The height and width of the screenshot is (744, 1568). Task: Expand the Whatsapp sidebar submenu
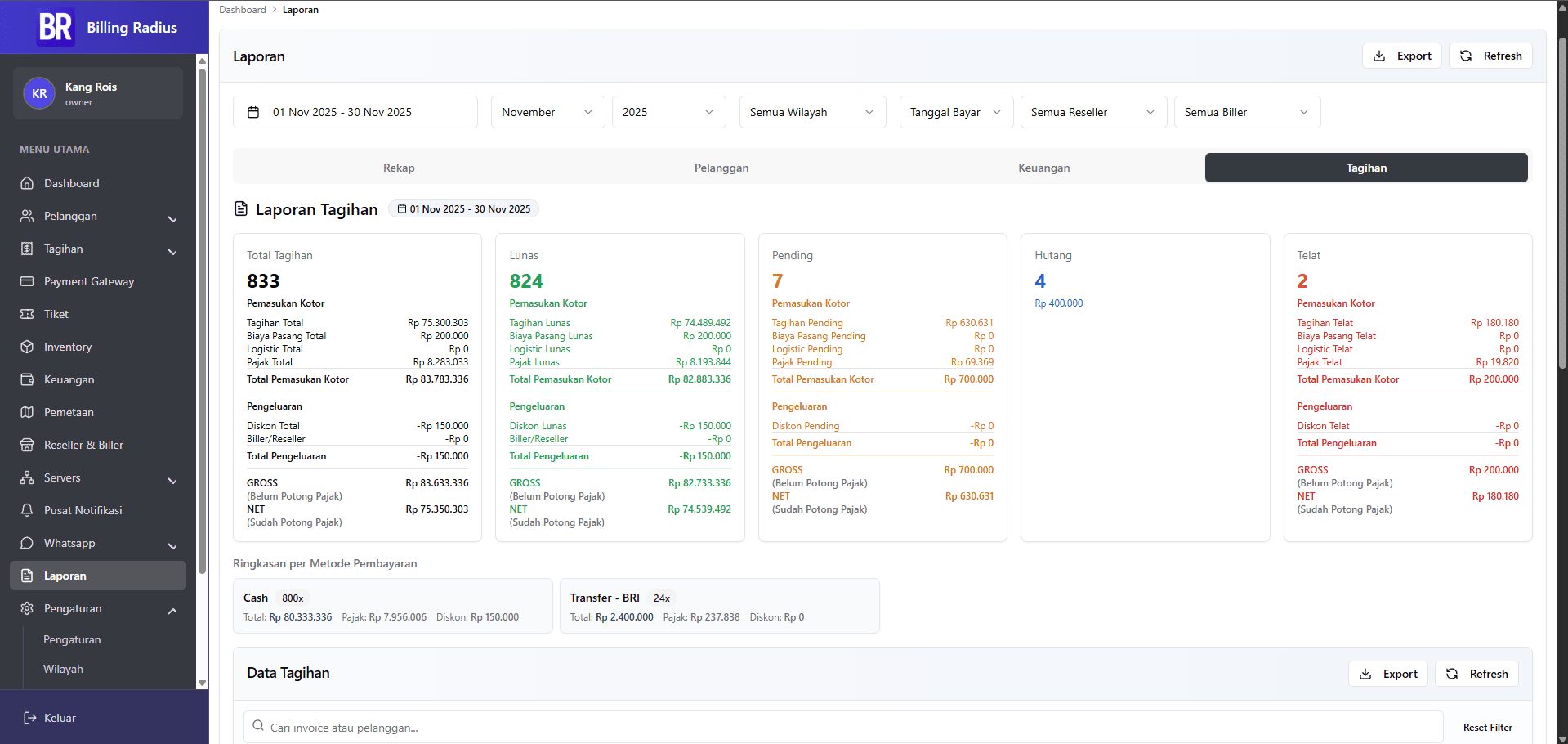172,545
